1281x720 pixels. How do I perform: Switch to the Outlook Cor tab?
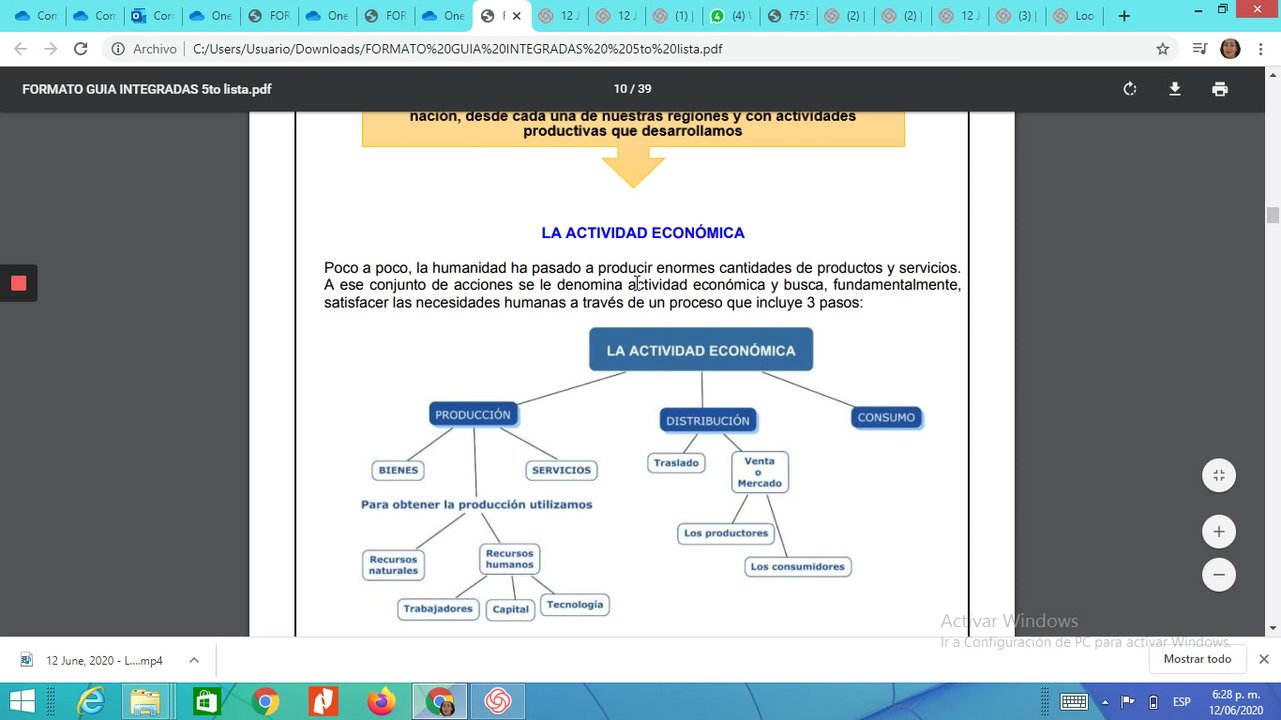pyautogui.click(x=152, y=16)
